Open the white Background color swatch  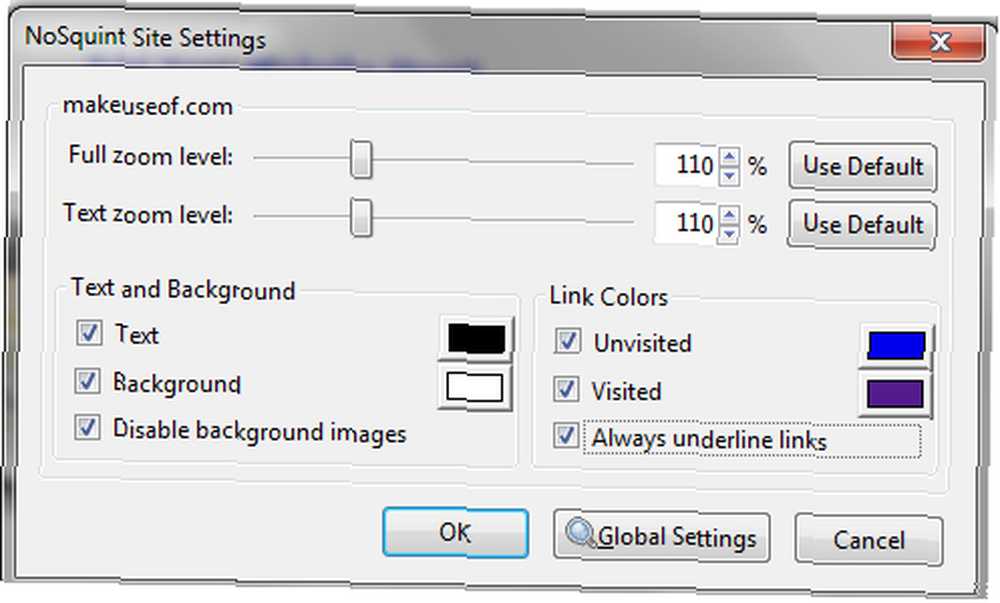[x=476, y=388]
